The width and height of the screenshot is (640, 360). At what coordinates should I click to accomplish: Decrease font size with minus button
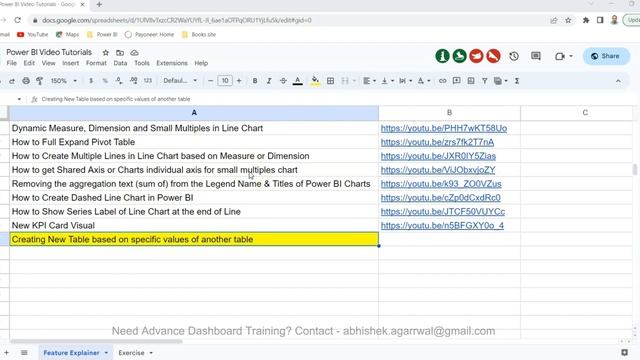210,81
